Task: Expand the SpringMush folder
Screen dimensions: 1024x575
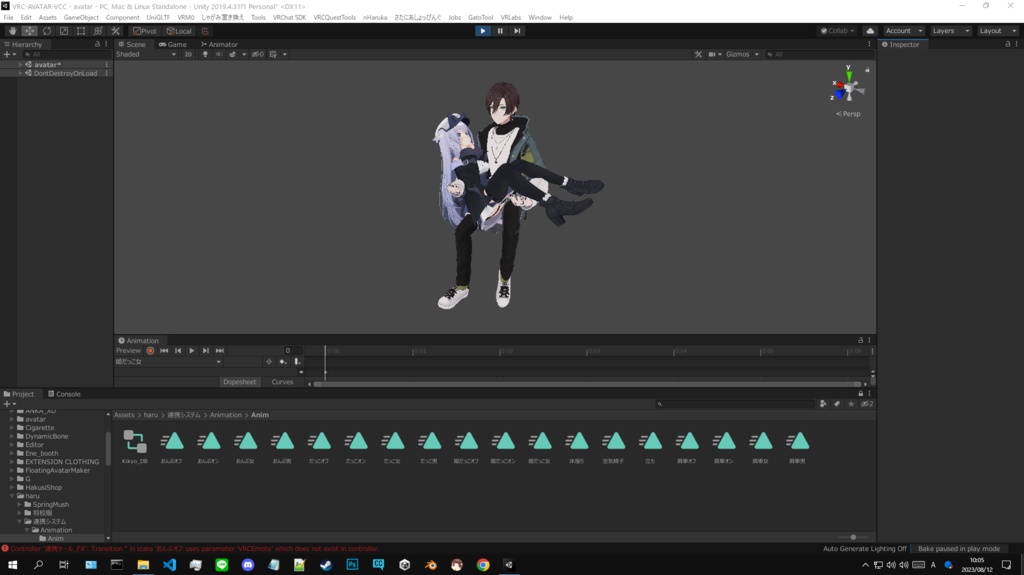Action: click(x=20, y=504)
